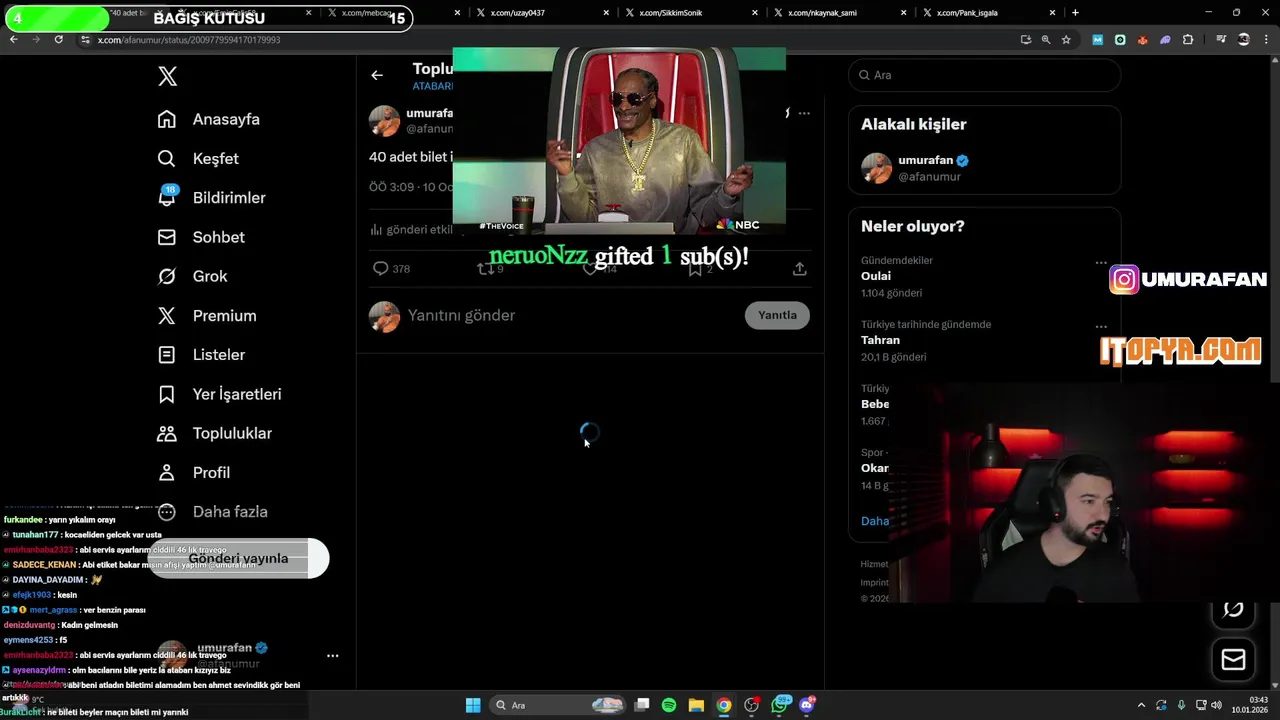
Task: Open Discord from the taskbar
Action: 806,705
